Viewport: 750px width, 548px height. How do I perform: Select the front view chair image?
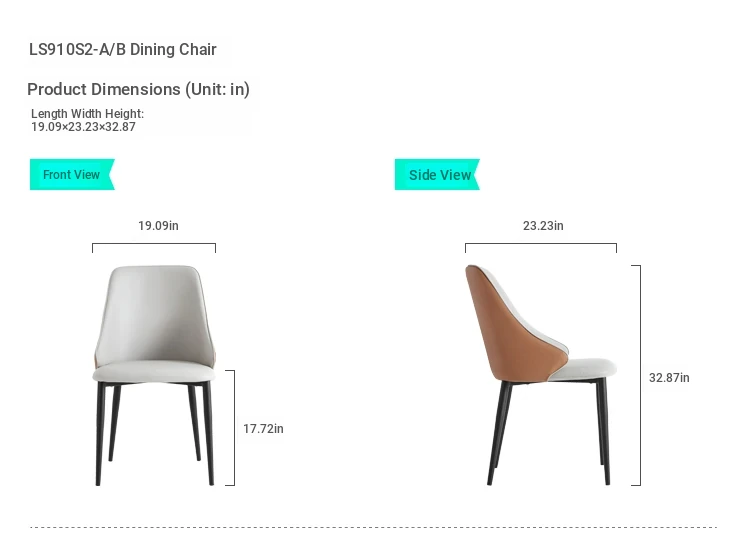tap(154, 375)
